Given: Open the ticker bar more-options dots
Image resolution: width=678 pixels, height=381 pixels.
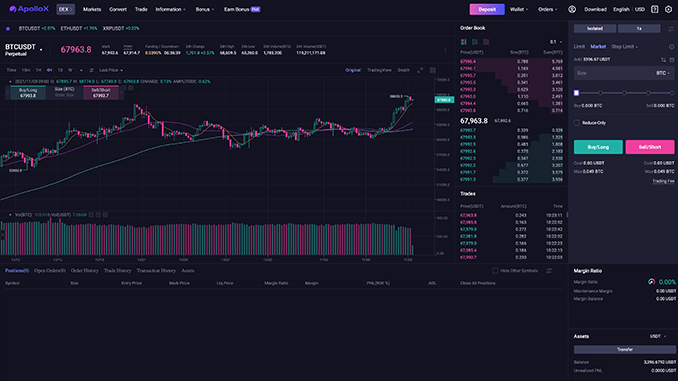Looking at the screenshot, I should 445,50.
